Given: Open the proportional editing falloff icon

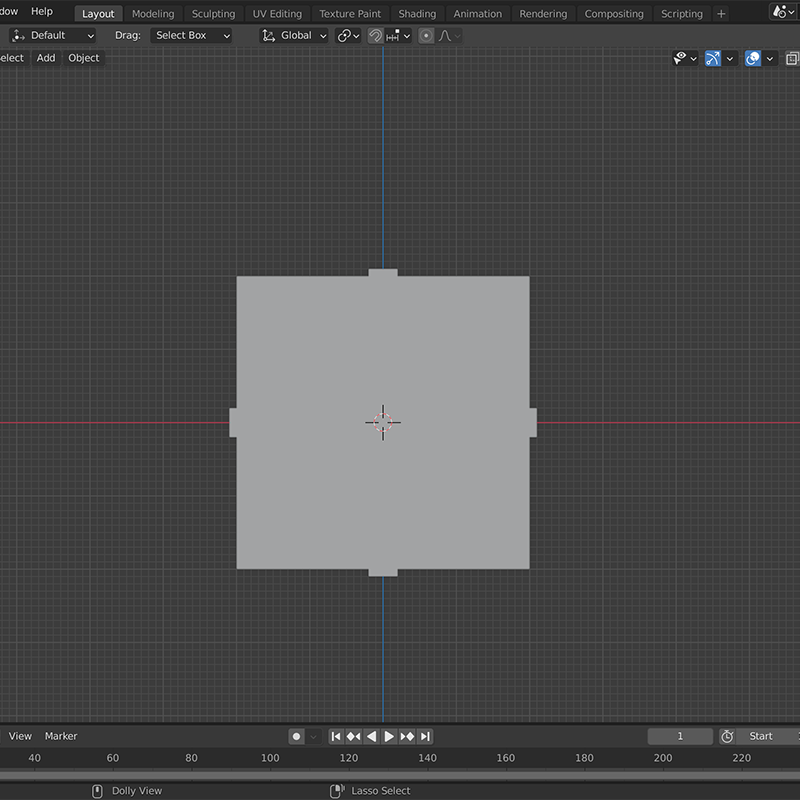Looking at the screenshot, I should [x=446, y=35].
